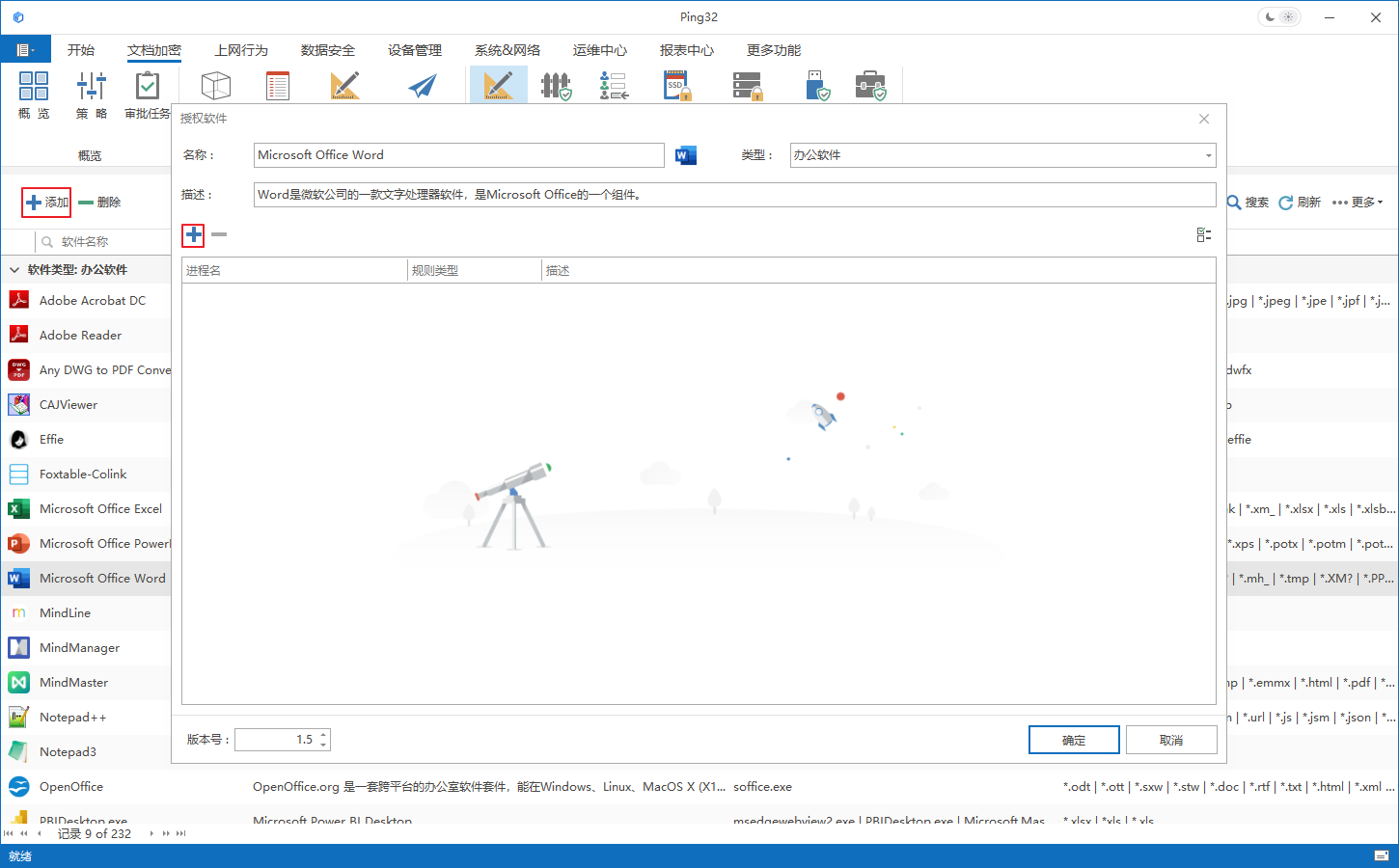The image size is (1399, 868).
Task: Toggle the dark/light theme switch
Action: (x=1279, y=17)
